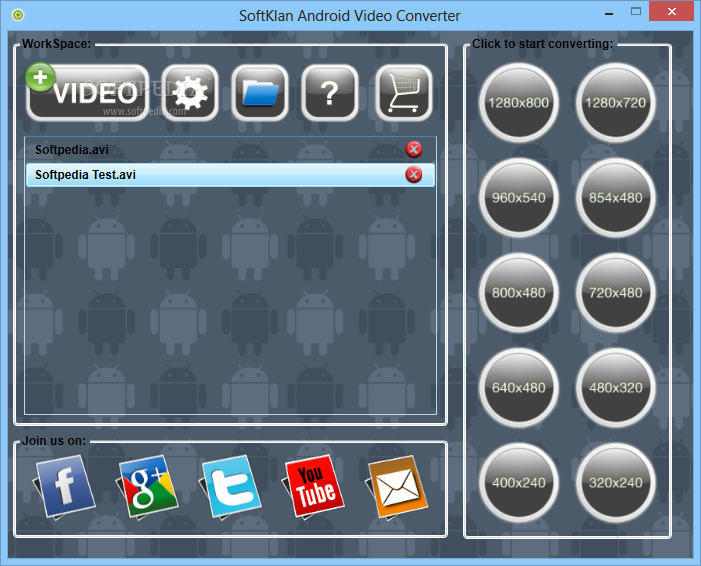
Task: Click the add VIDEO button
Action: click(88, 93)
